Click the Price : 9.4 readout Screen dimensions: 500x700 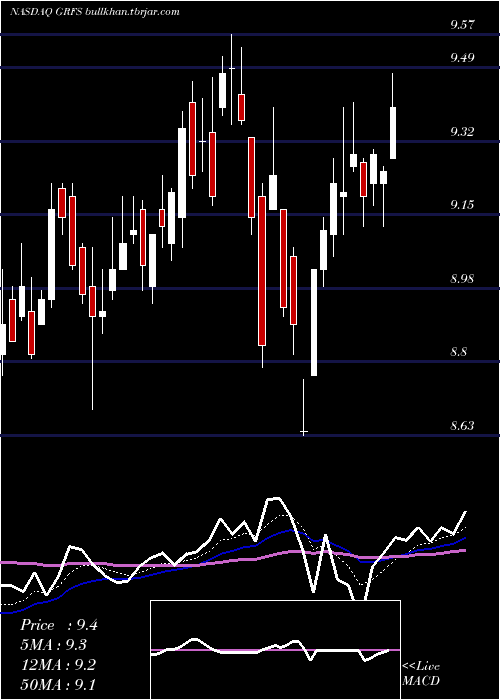click(59, 625)
